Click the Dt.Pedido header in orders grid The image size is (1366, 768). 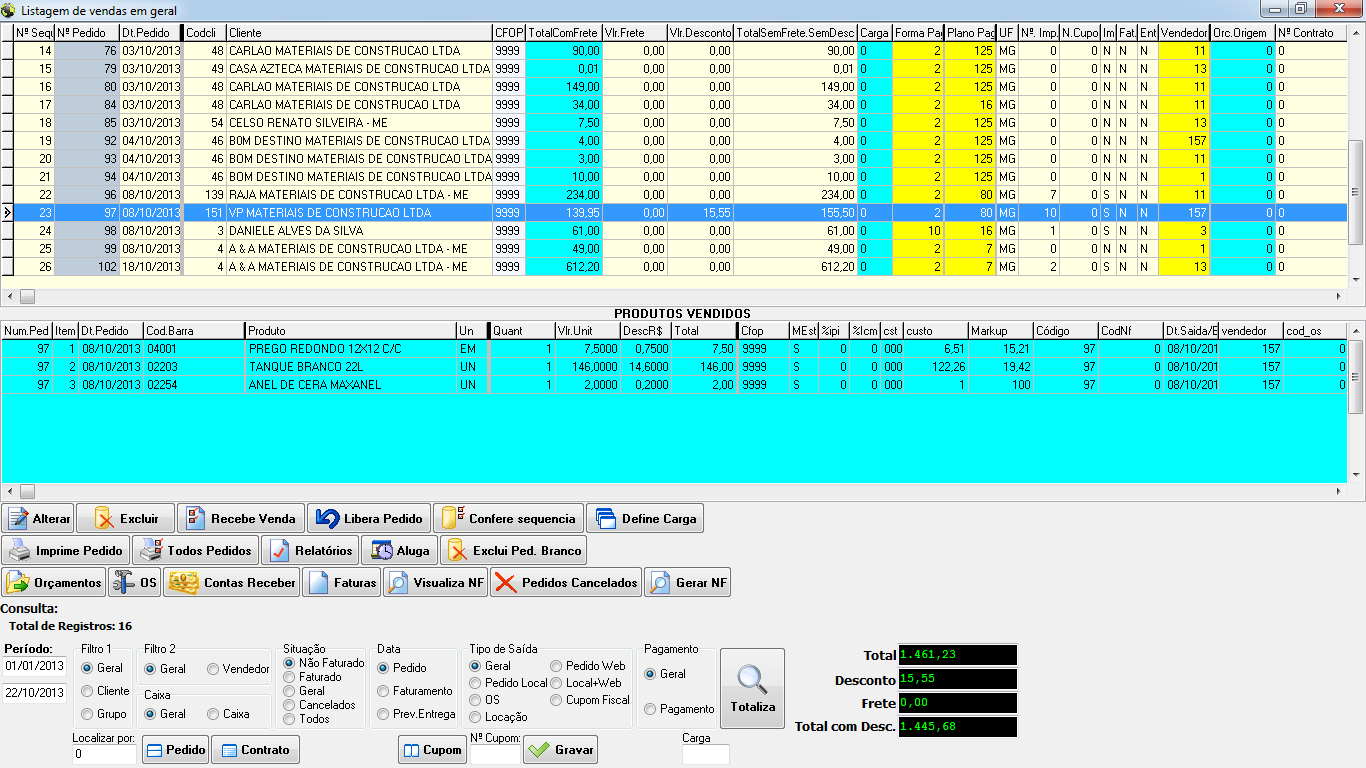point(151,33)
